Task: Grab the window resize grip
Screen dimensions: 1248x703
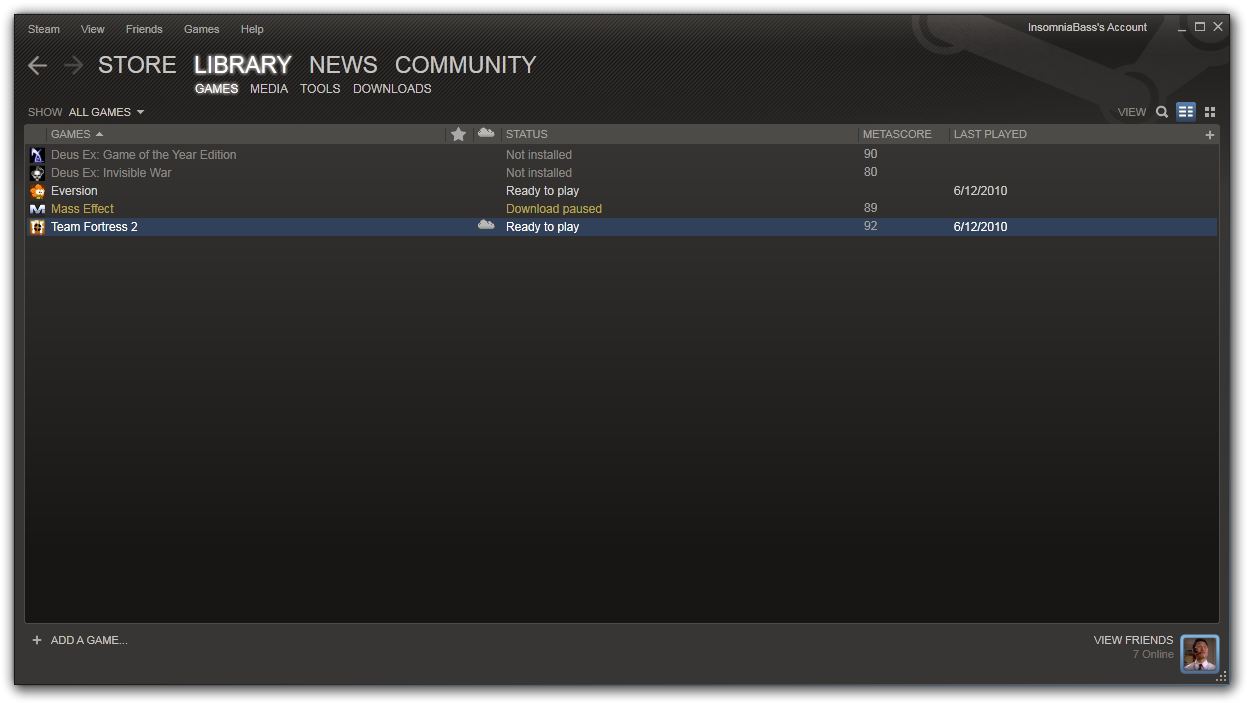Action: 1221,677
